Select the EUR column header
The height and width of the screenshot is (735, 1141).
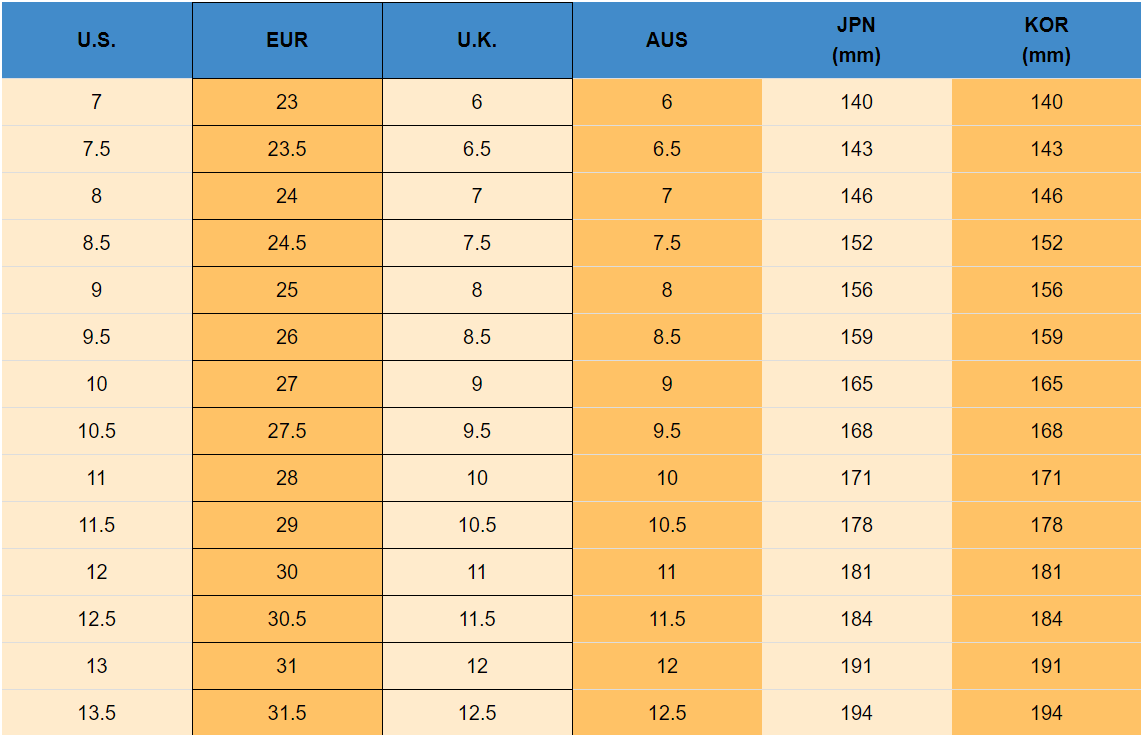pos(287,41)
